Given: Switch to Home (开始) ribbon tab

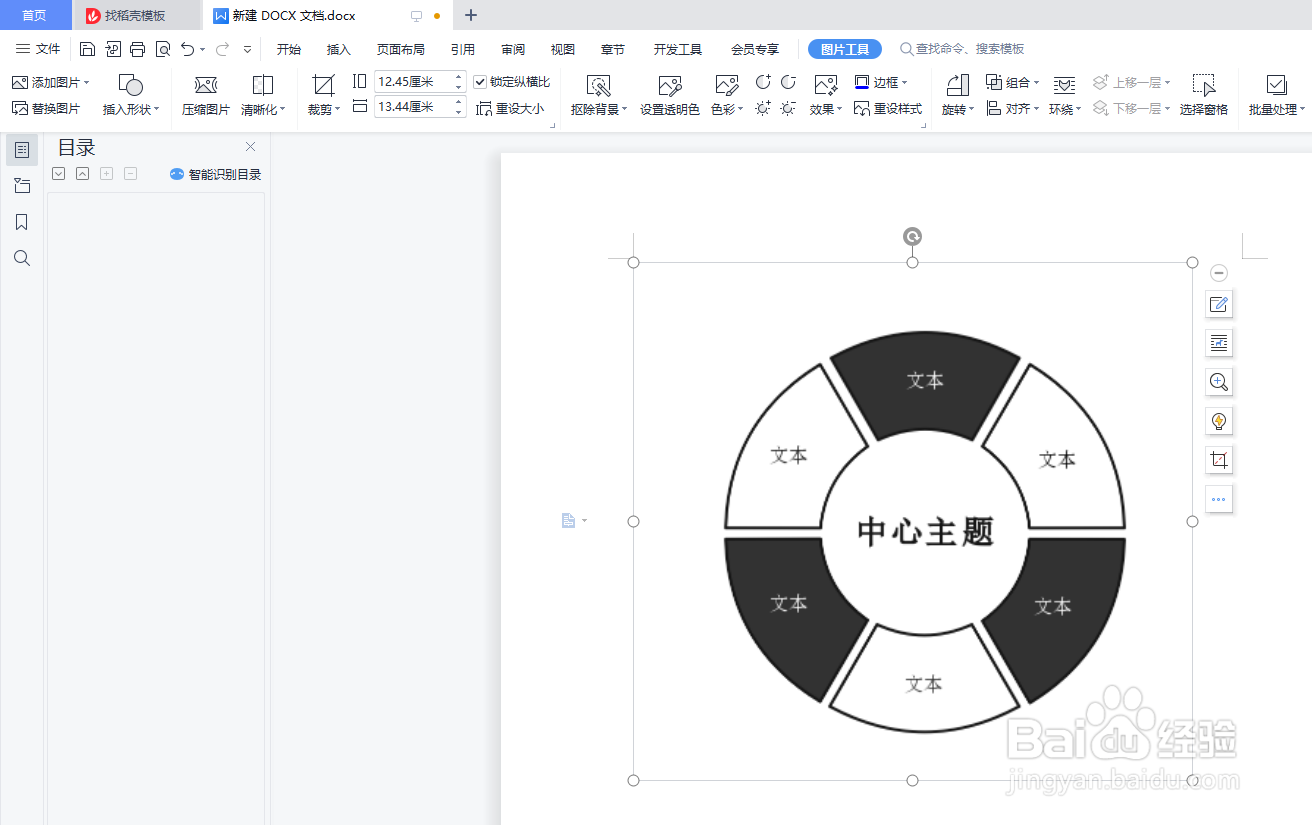Looking at the screenshot, I should click(289, 49).
